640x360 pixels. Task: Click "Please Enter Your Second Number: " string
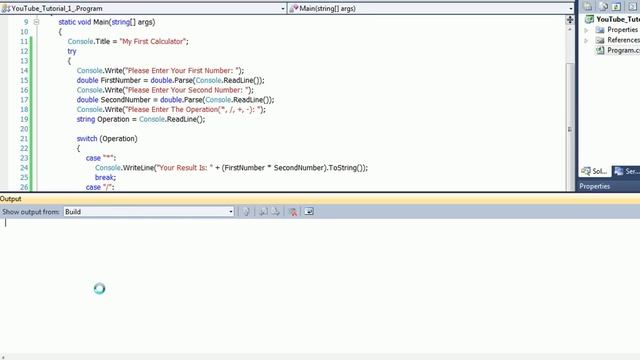click(188, 90)
